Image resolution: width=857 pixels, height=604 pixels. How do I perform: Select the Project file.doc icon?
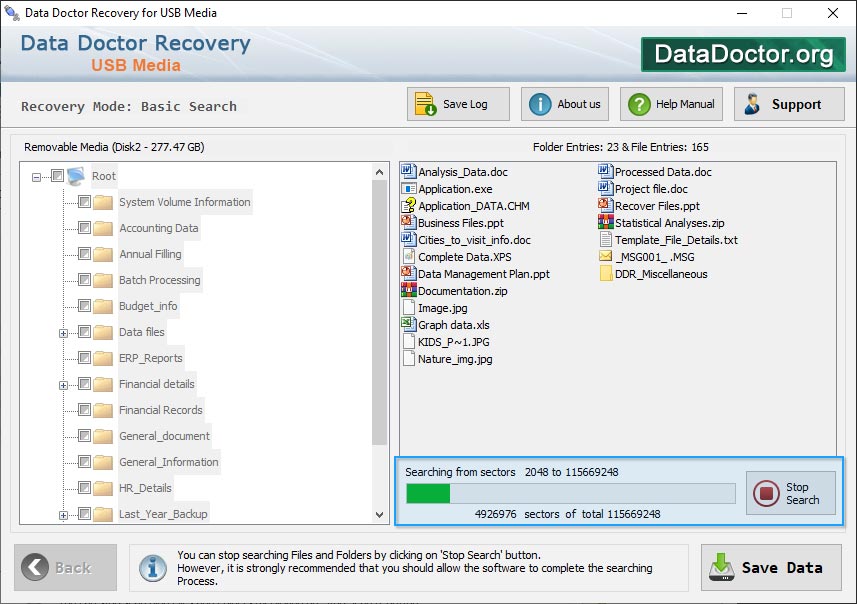[605, 189]
